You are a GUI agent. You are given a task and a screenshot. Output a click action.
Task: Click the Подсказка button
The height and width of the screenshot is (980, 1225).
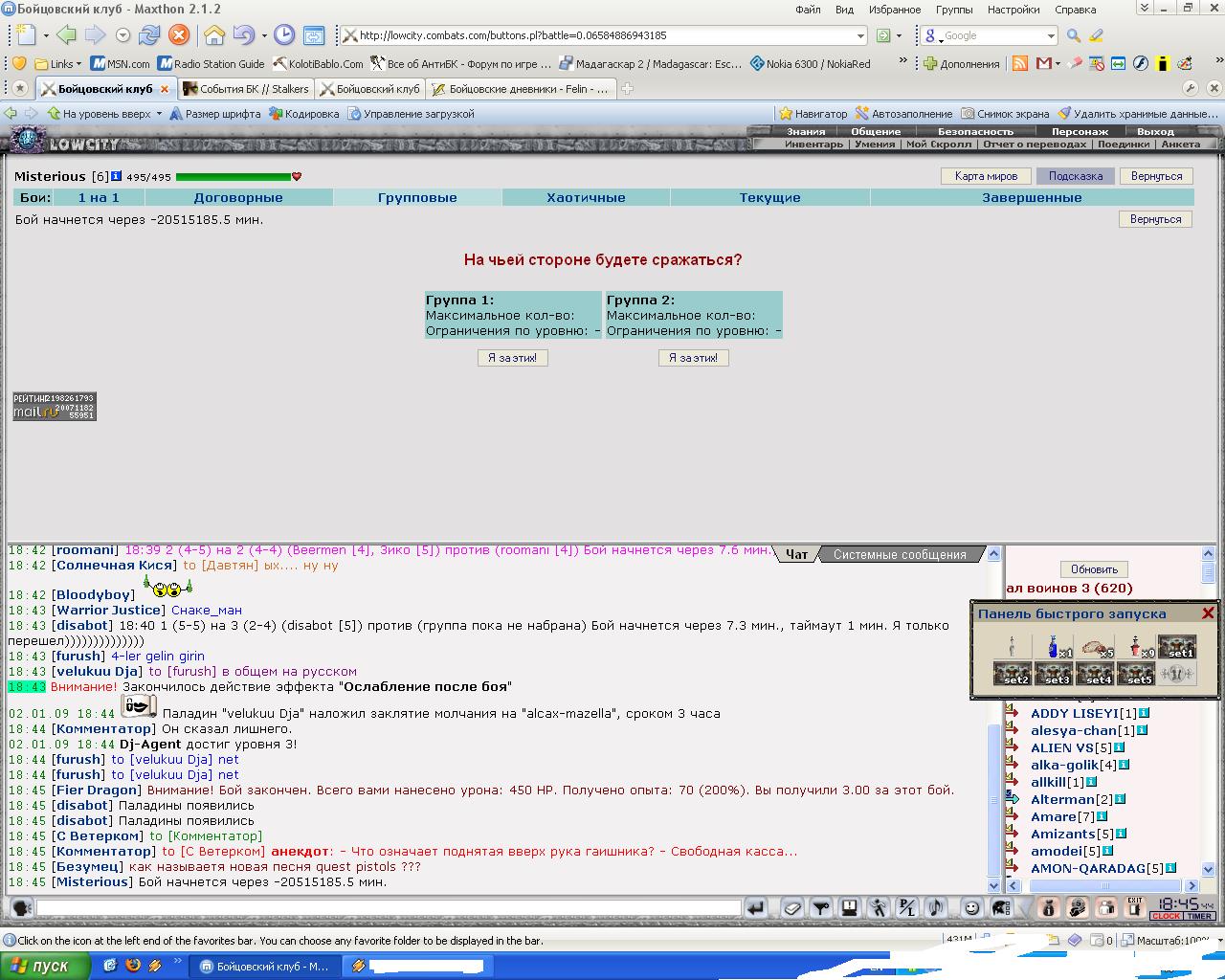point(1075,176)
